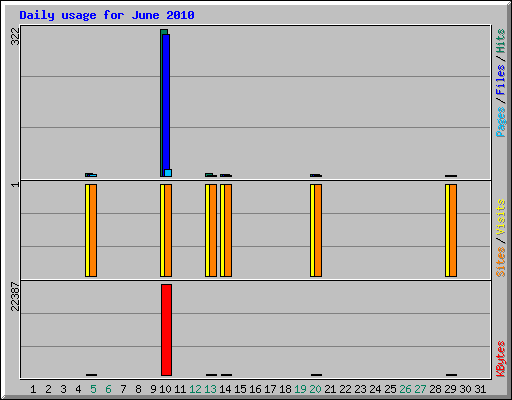Click the day 10 label on the axis
This screenshot has height=400, width=512.
[165, 389]
